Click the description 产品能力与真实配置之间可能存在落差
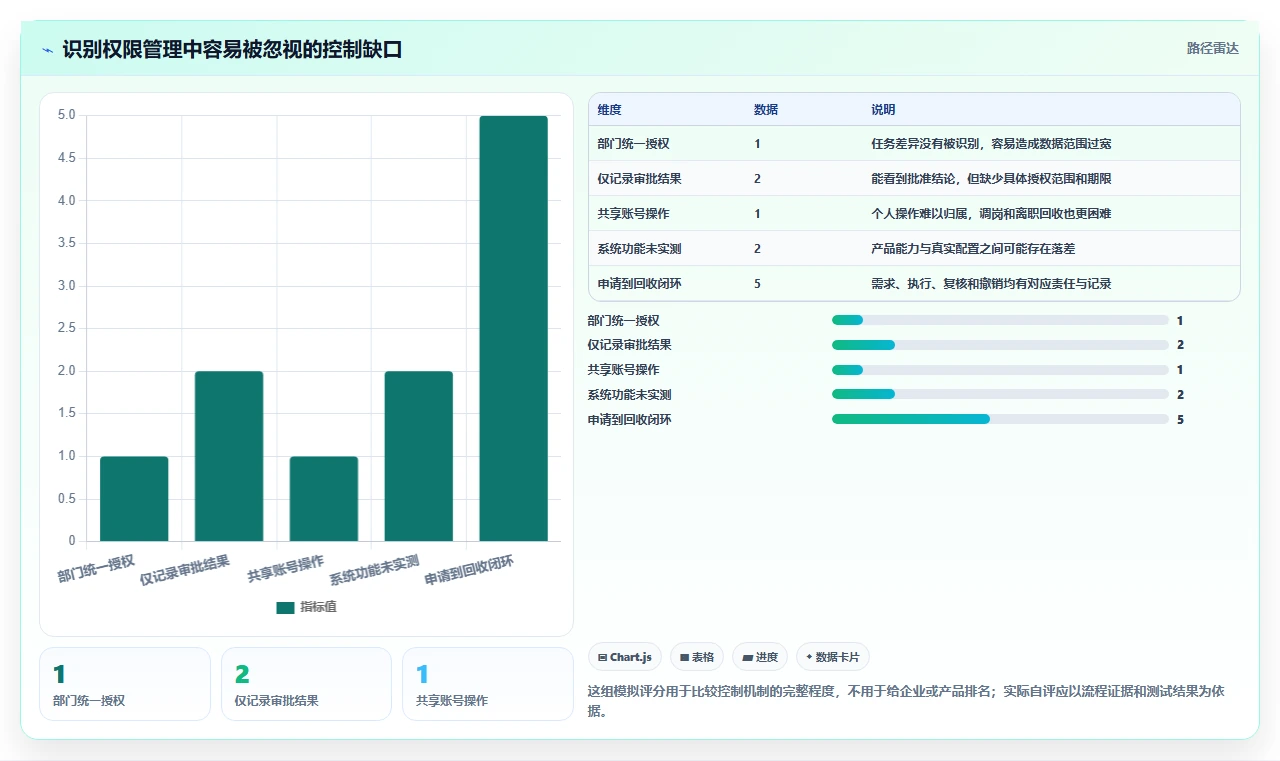The width and height of the screenshot is (1280, 761). (x=973, y=248)
